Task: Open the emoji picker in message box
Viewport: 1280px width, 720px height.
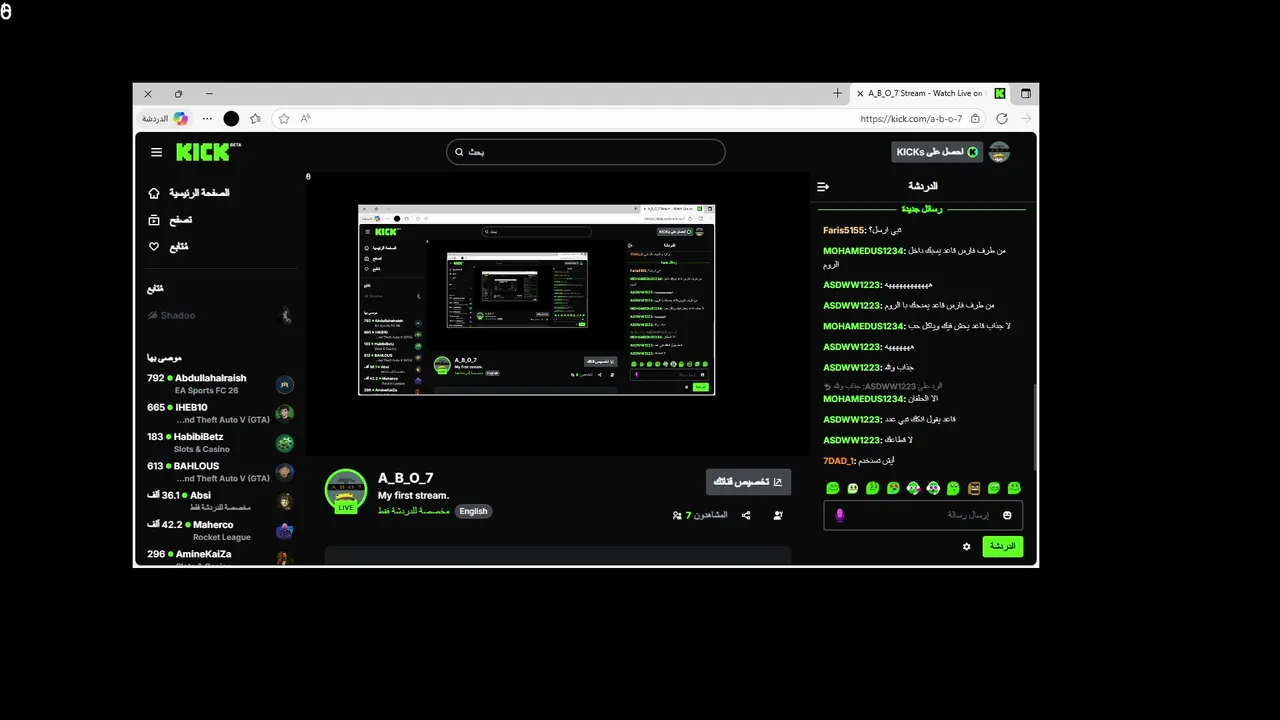Action: (1007, 515)
